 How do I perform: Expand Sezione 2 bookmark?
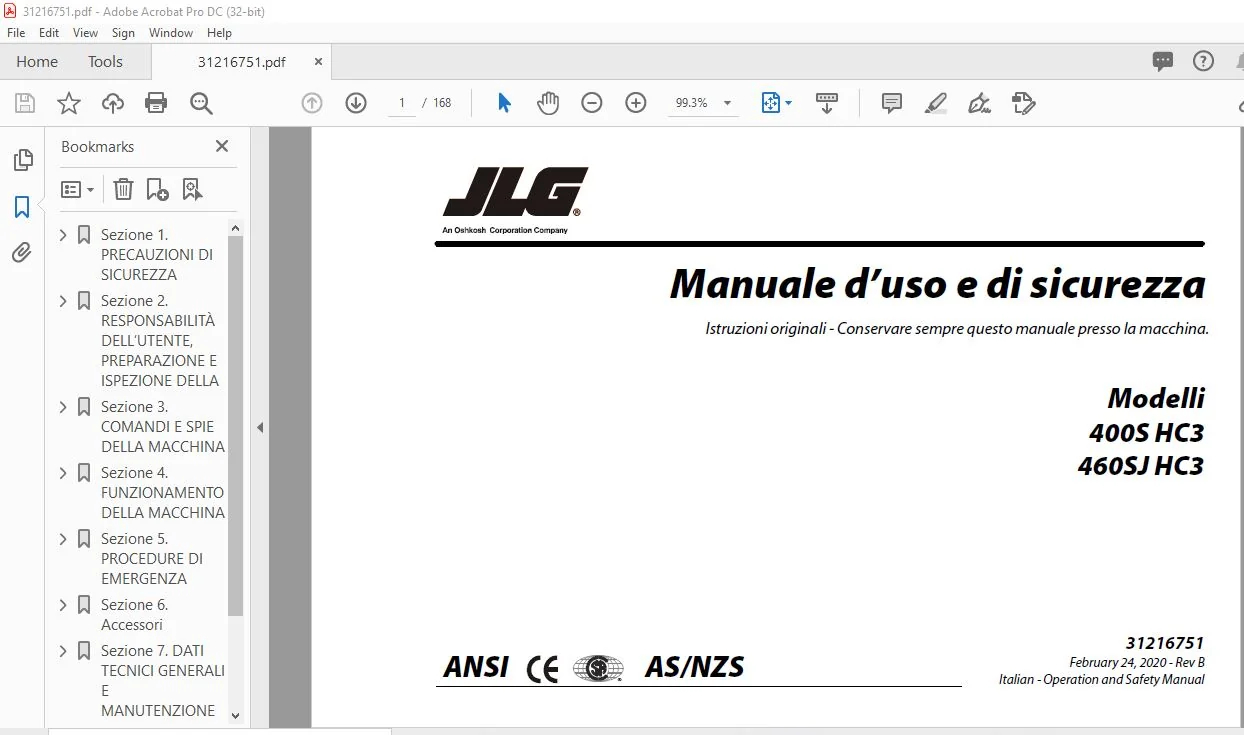(63, 301)
